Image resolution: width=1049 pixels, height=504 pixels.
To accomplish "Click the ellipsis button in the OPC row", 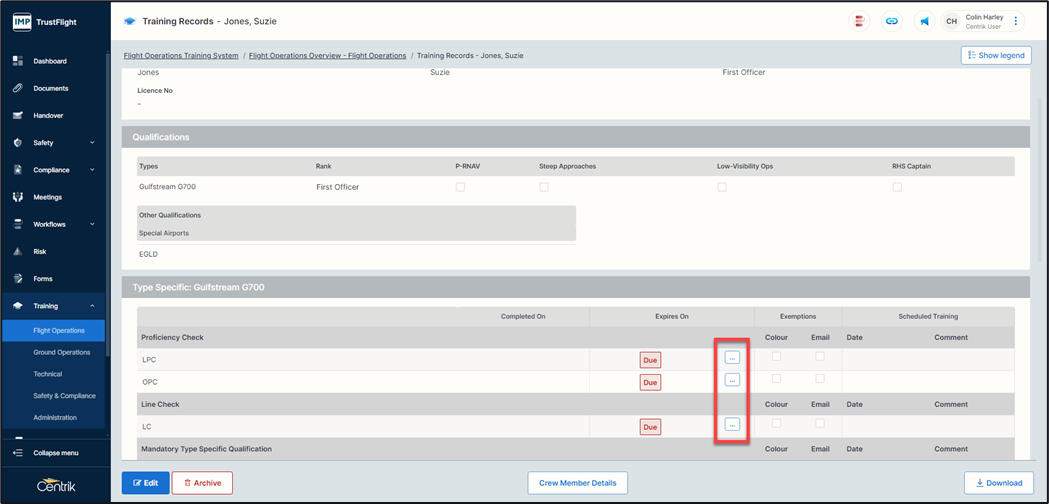I will click(x=732, y=380).
